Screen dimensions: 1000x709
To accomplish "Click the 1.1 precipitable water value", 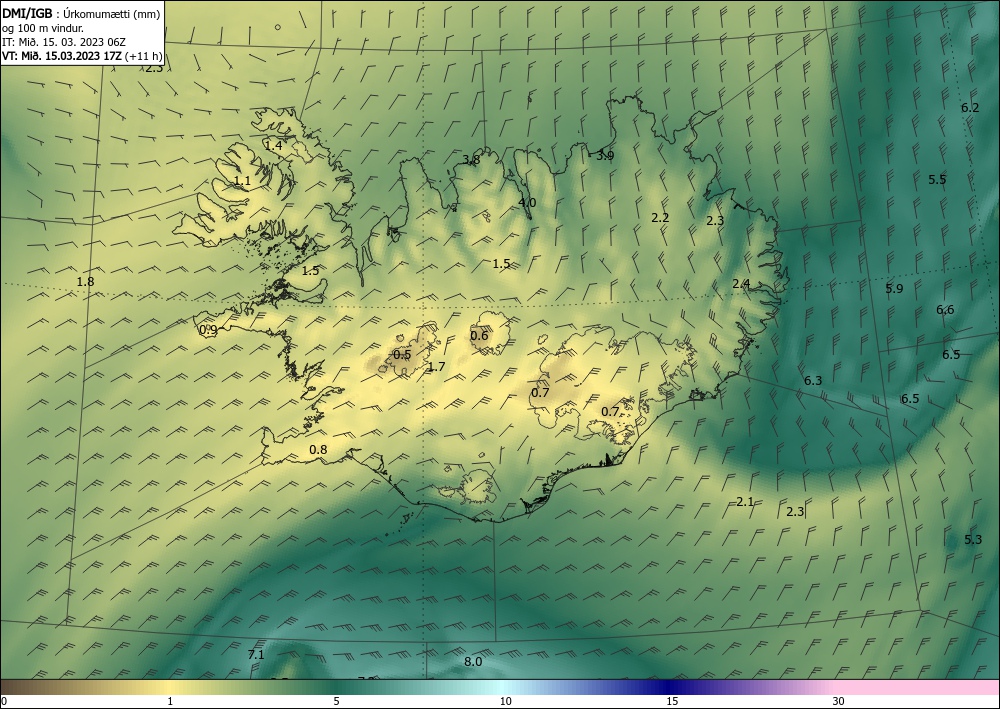I will 242,181.
